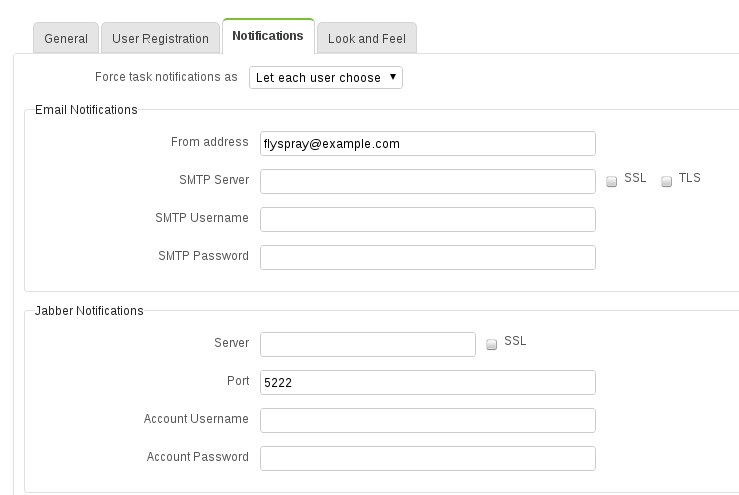The image size is (739, 495).
Task: Click the Jabber Notifications section heading
Action: [x=89, y=311]
